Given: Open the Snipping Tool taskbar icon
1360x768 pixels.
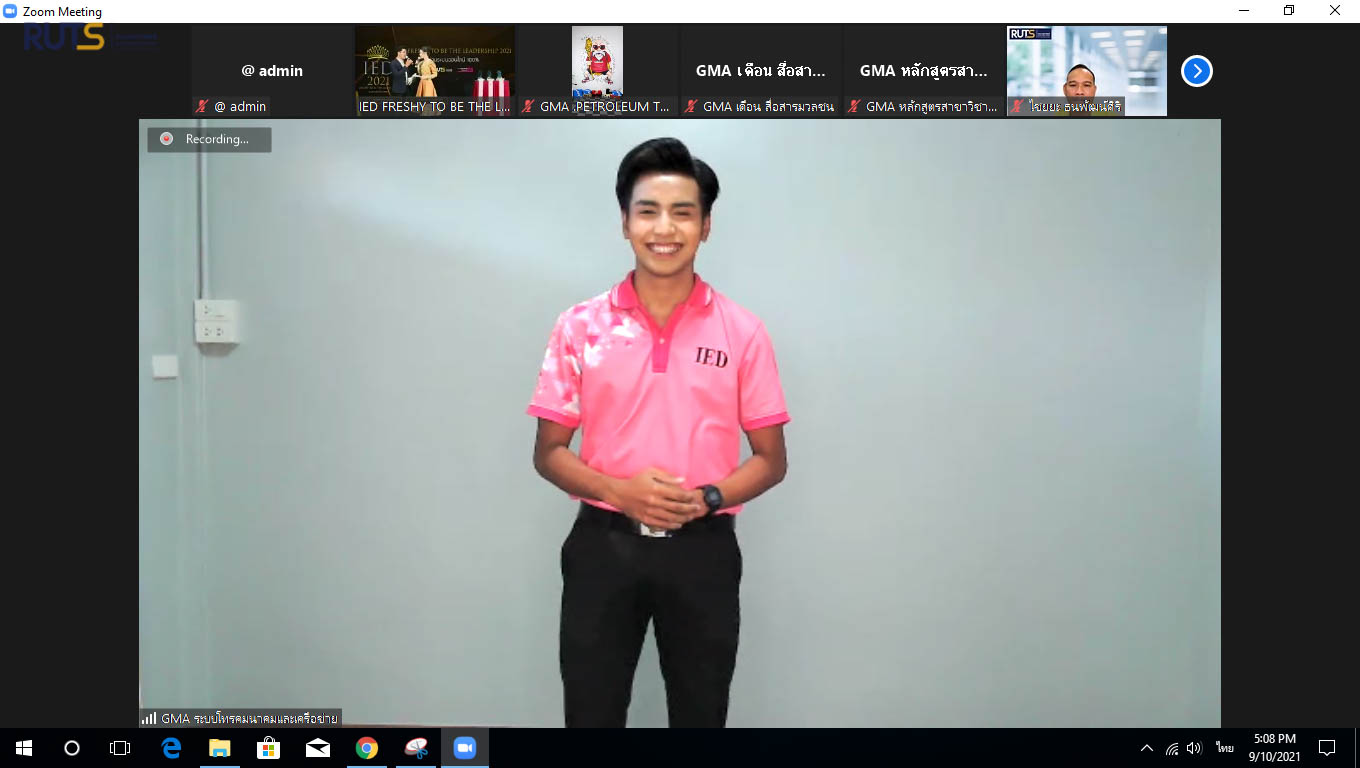Looking at the screenshot, I should click(416, 748).
